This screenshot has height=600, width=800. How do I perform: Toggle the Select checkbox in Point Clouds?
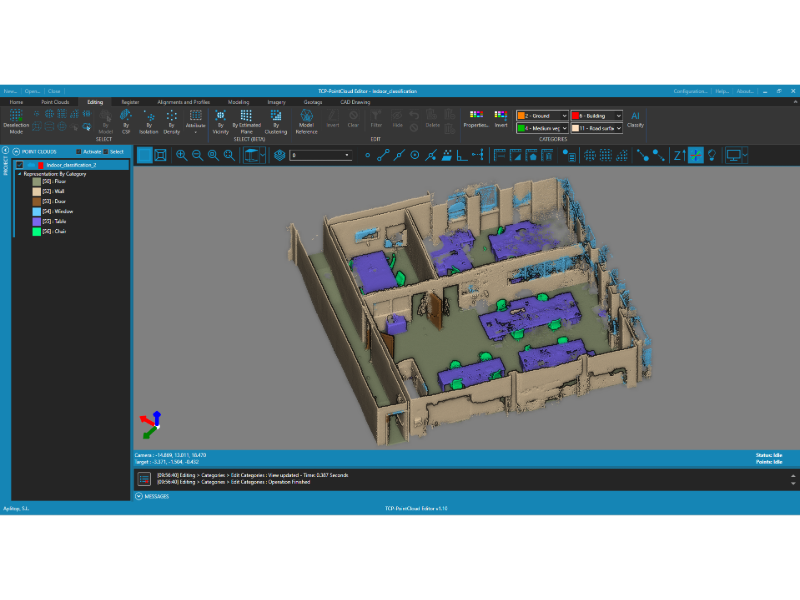click(106, 152)
